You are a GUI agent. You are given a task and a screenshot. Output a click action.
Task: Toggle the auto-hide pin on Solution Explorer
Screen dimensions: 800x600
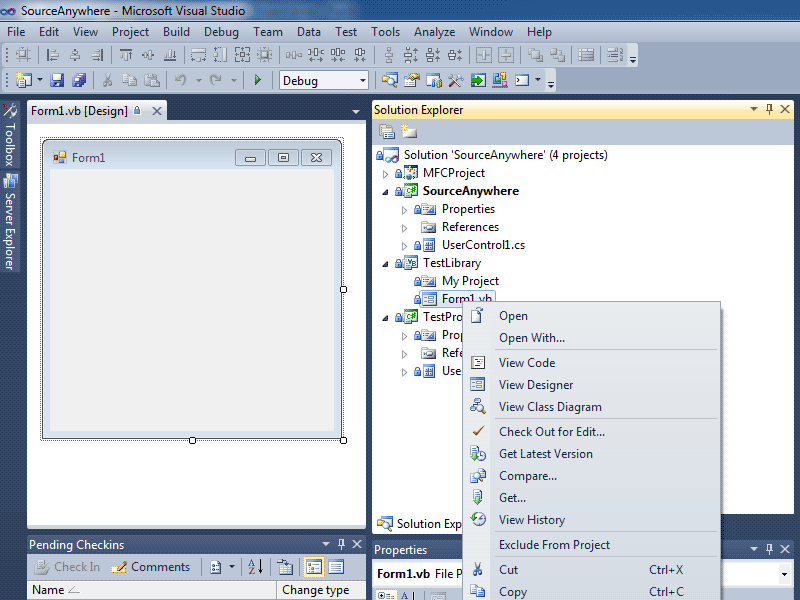tap(770, 110)
